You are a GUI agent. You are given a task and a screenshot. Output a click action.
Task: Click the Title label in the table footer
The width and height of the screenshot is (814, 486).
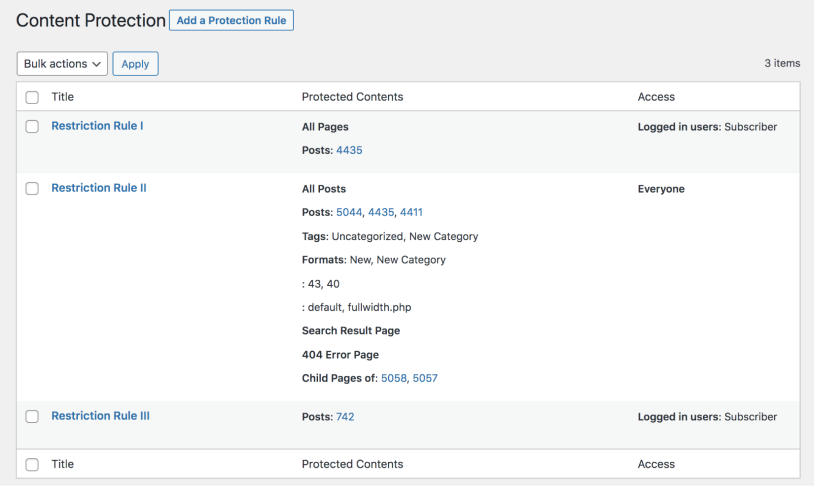tap(62, 464)
